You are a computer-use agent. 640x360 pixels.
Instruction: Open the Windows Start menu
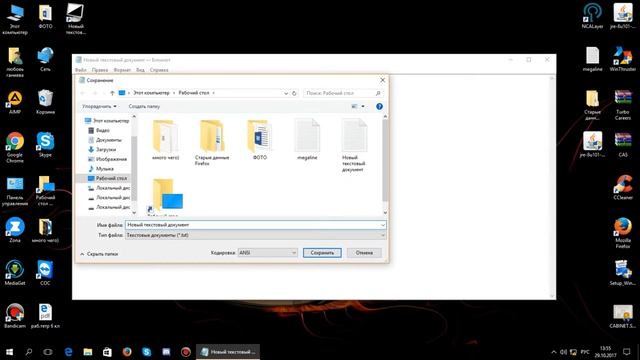[9, 352]
